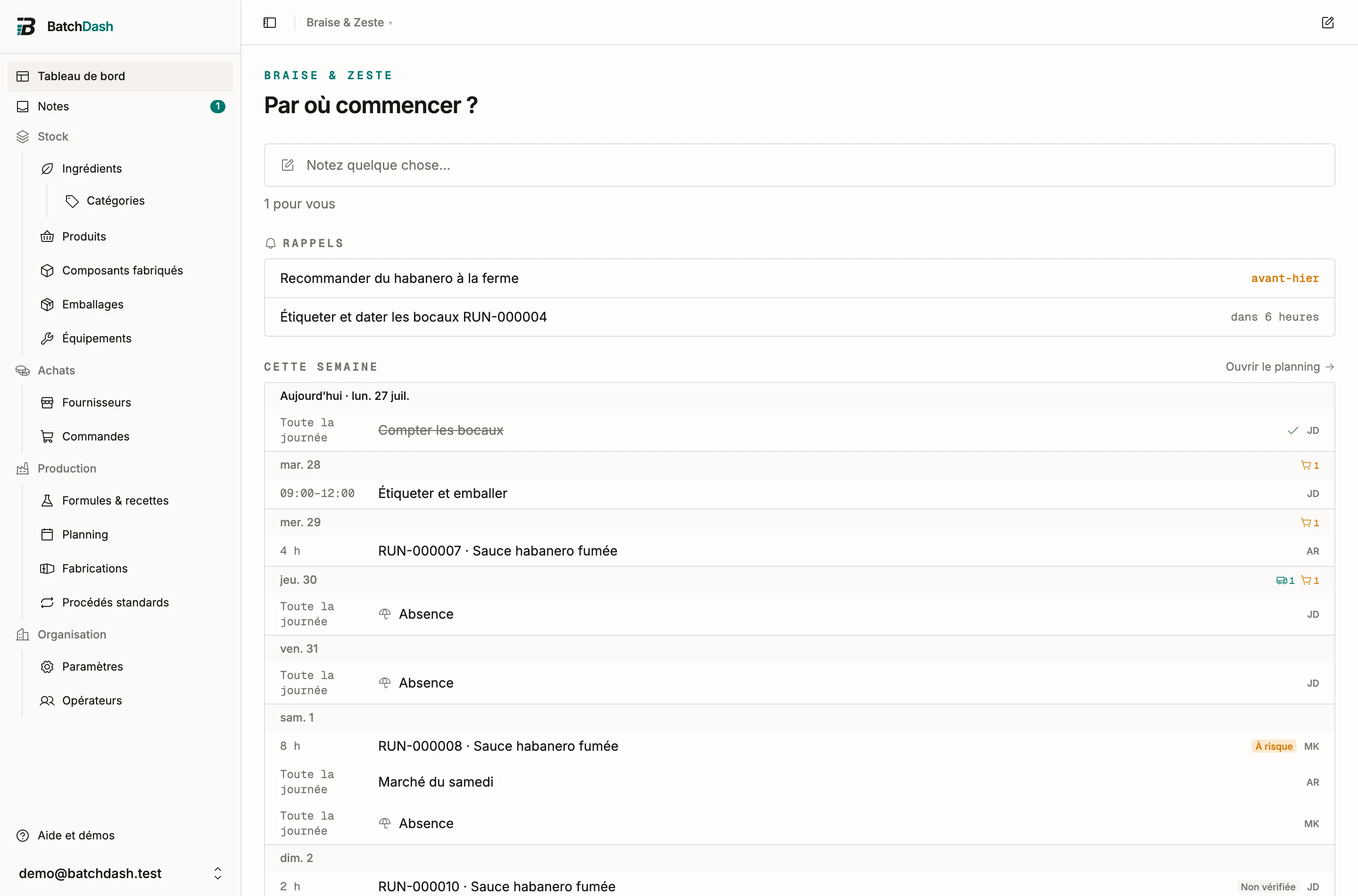Image resolution: width=1358 pixels, height=896 pixels.
Task: Open the Fournisseurs page
Action: pos(97,403)
